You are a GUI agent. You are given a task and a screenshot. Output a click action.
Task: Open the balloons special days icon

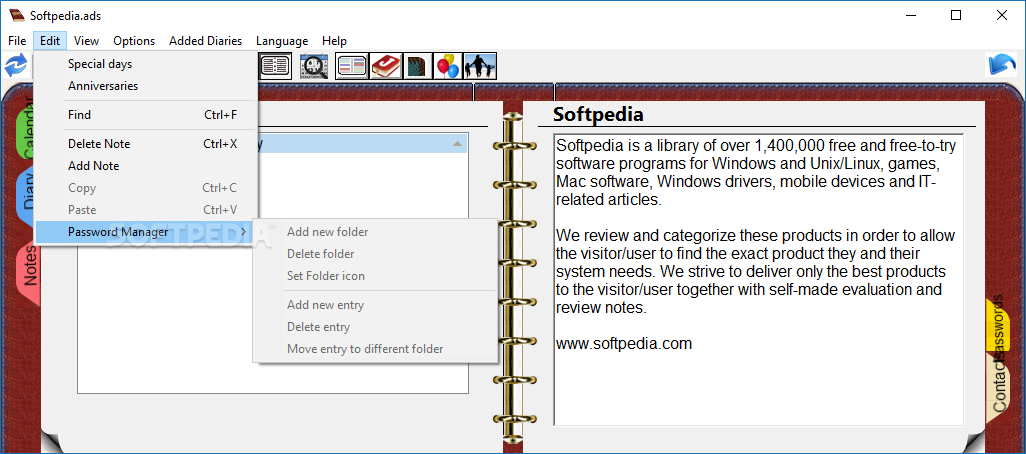tap(448, 66)
